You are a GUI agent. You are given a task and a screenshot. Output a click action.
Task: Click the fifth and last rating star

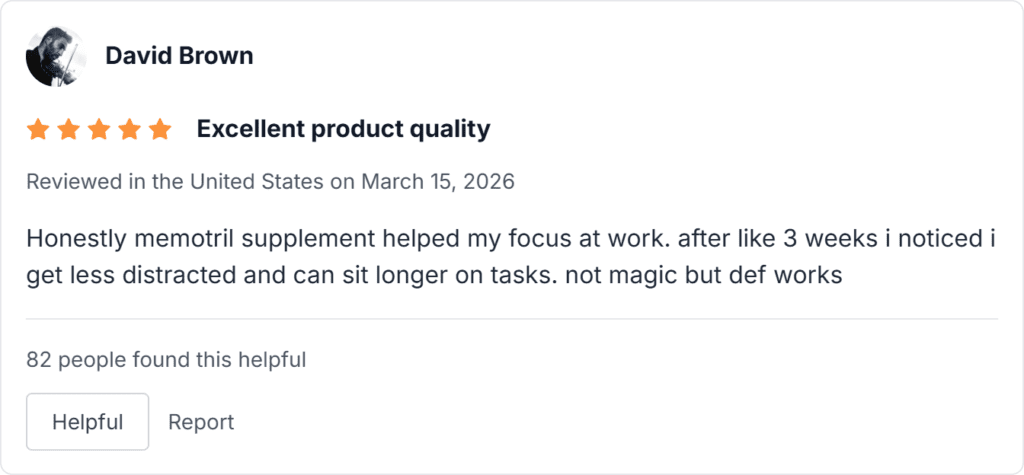pos(160,130)
